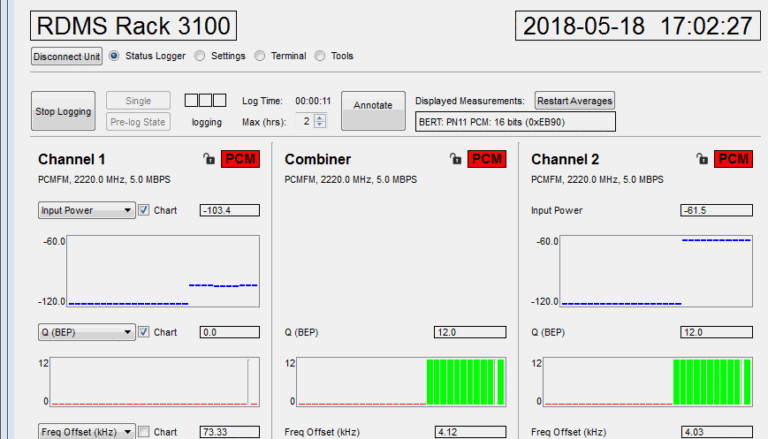The width and height of the screenshot is (768, 439).
Task: Click the Channel 2 Q (BEP) green bar chart
Action: tap(648, 382)
